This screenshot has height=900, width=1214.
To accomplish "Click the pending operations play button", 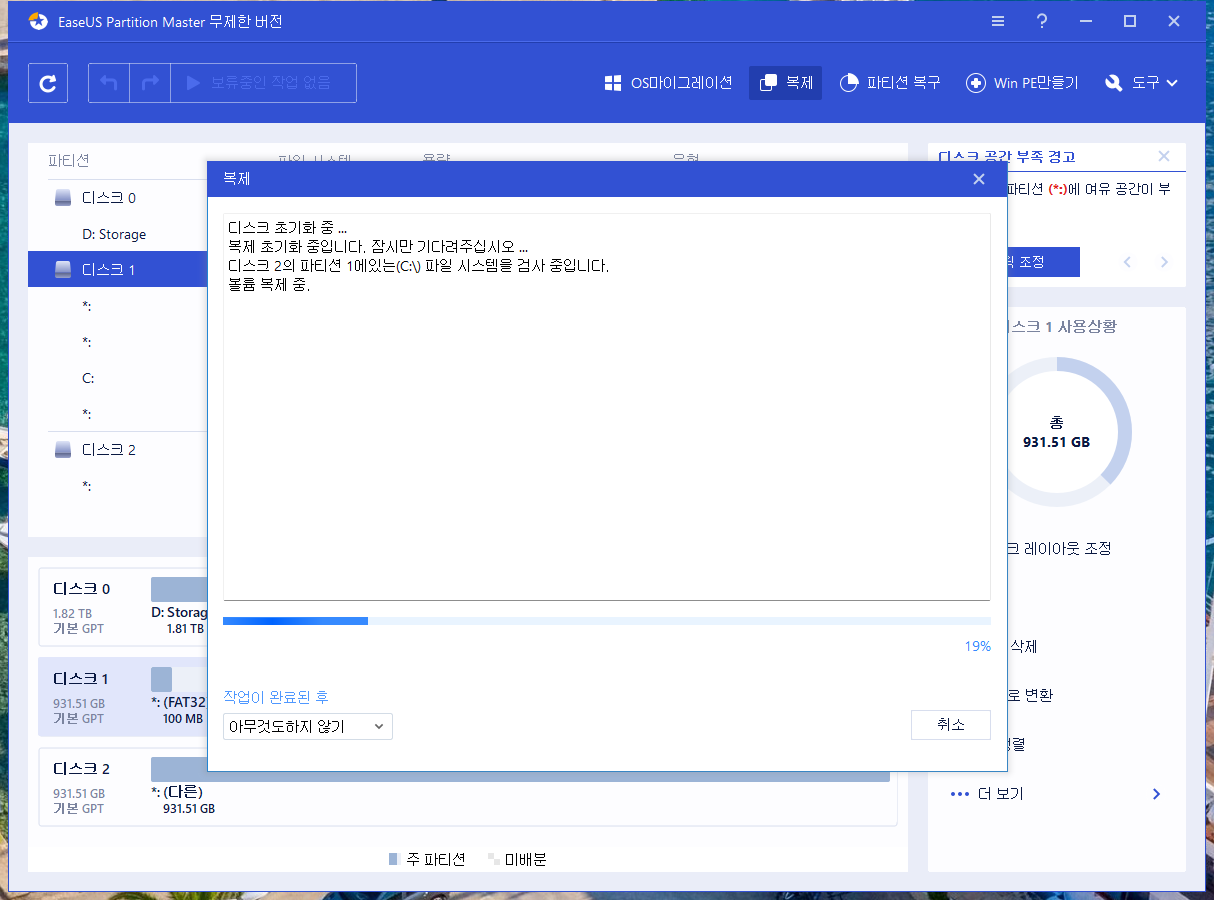I will tap(264, 83).
